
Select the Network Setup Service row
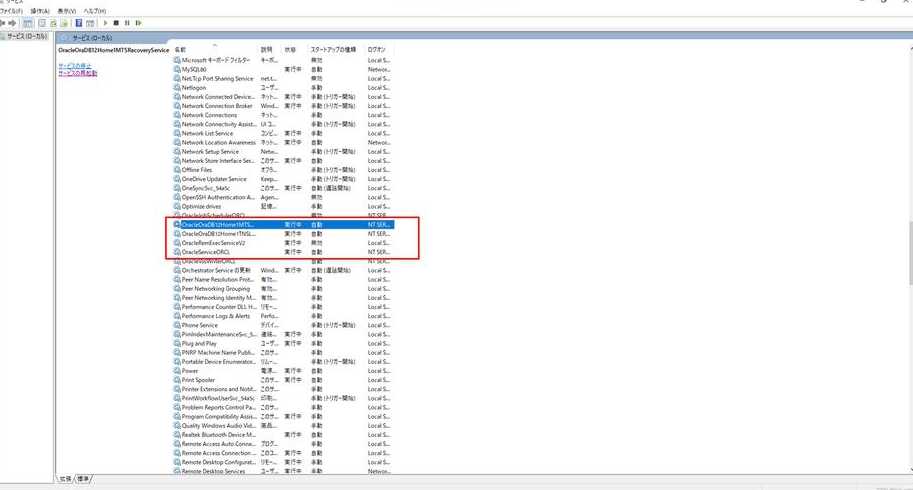click(284, 151)
